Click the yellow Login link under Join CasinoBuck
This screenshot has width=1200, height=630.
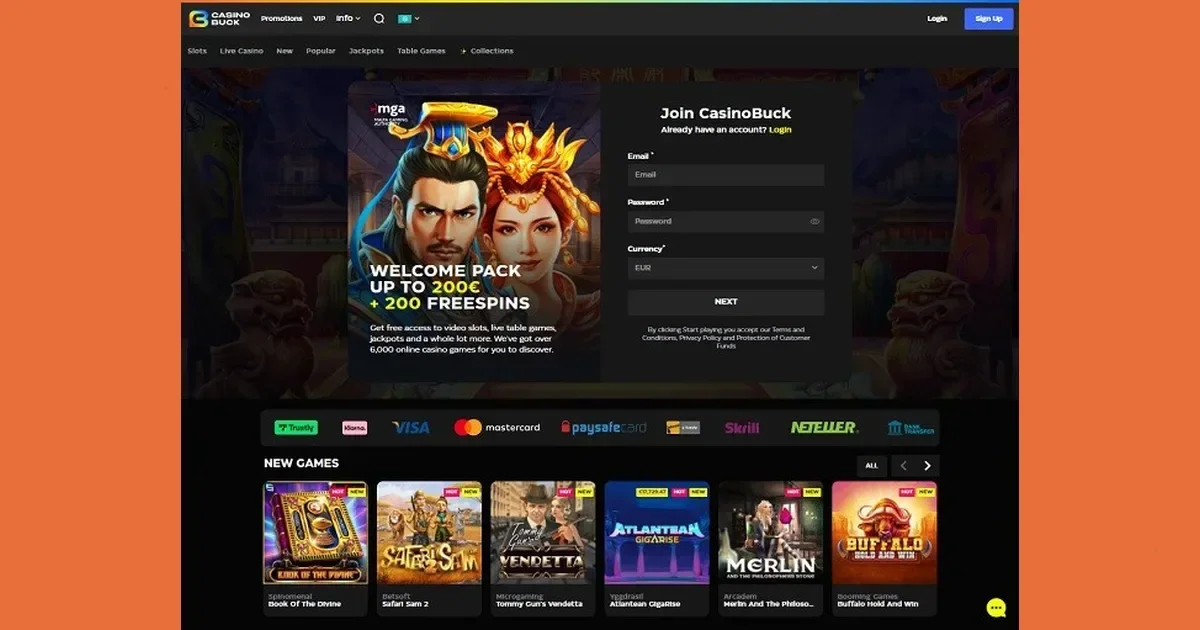click(780, 130)
